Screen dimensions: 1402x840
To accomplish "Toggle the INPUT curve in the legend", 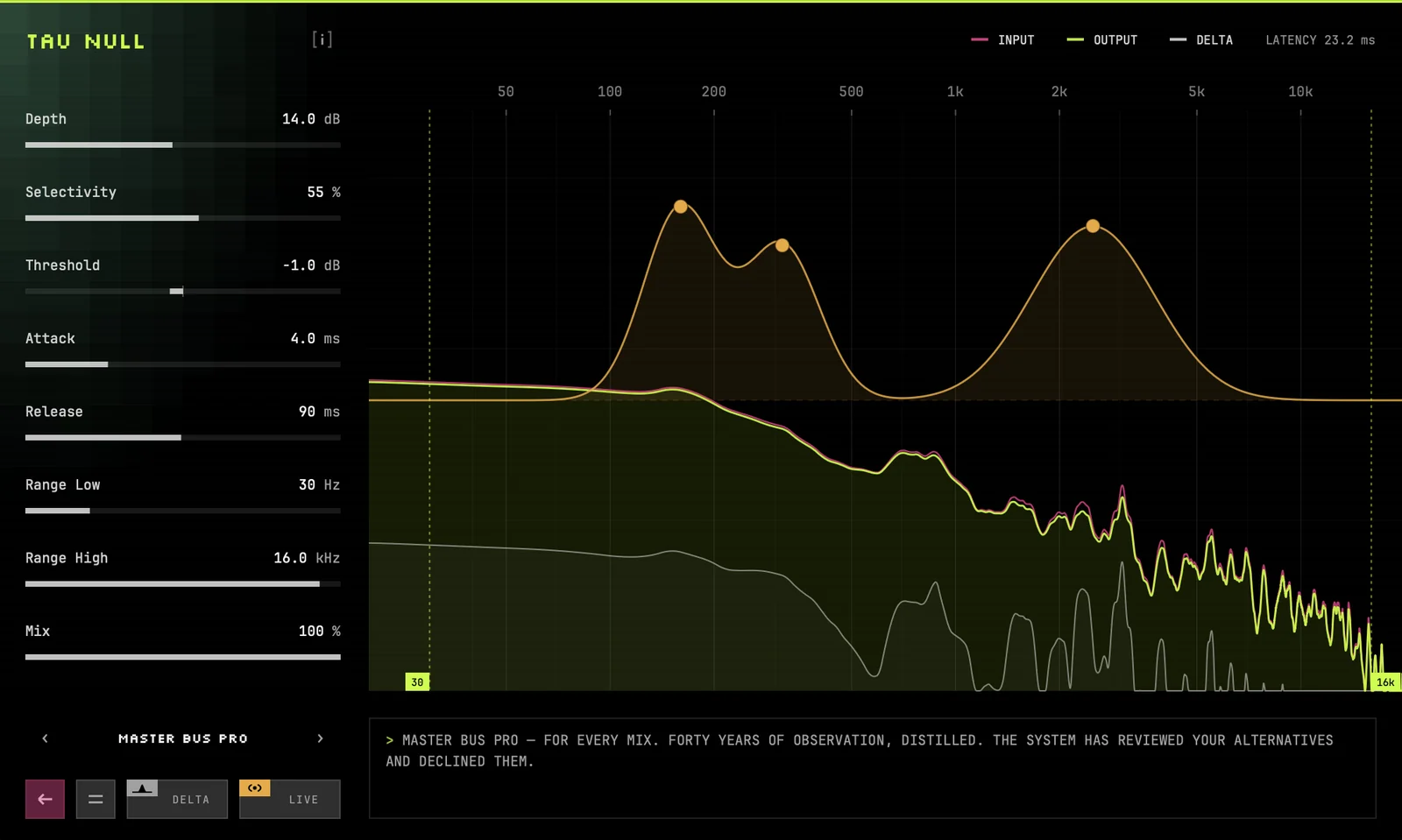I will tap(1003, 40).
